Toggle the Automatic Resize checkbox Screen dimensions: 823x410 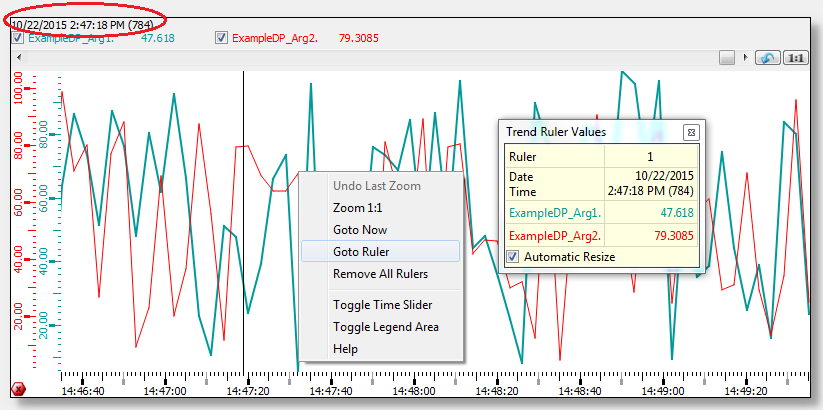coord(513,257)
